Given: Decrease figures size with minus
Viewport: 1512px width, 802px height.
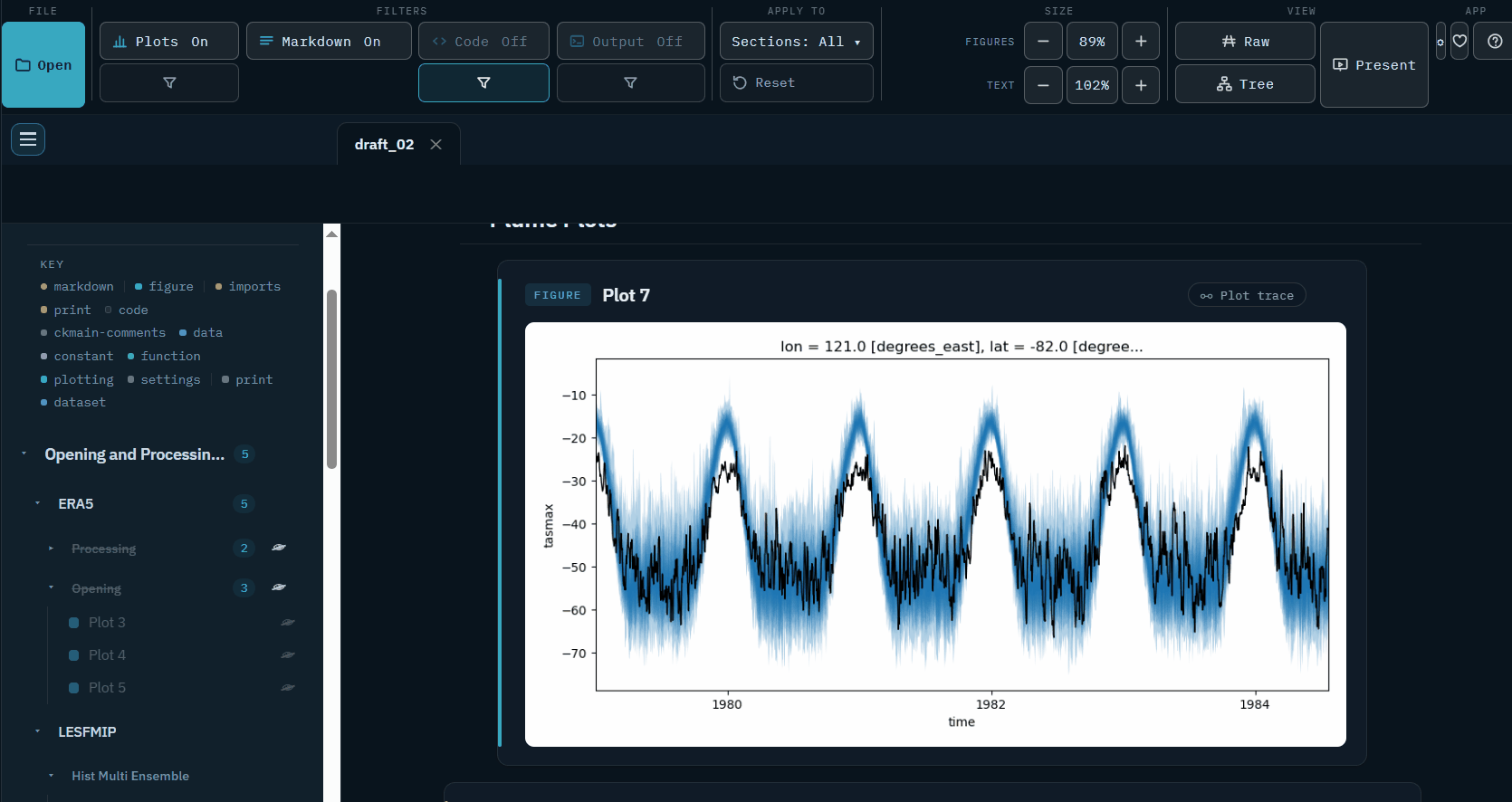Looking at the screenshot, I should click(x=1043, y=42).
